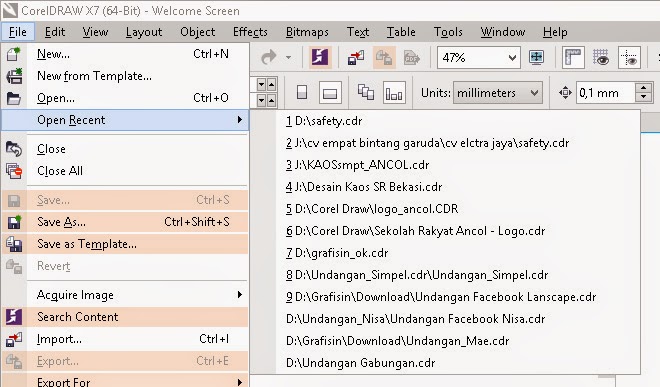Open the 47% zoom level dropdown
Screen dimensions: 660x387
[512, 57]
